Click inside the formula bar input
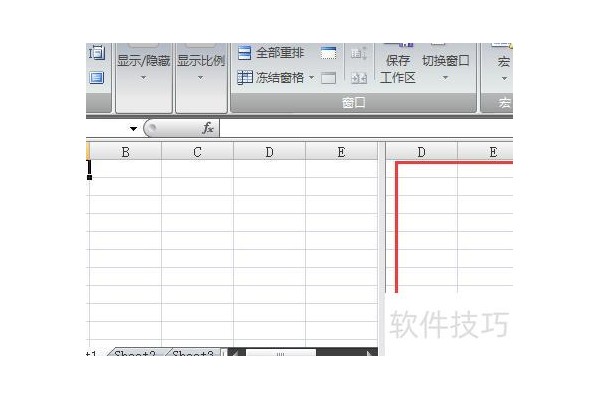Viewport: 600px width, 400px height. point(366,128)
